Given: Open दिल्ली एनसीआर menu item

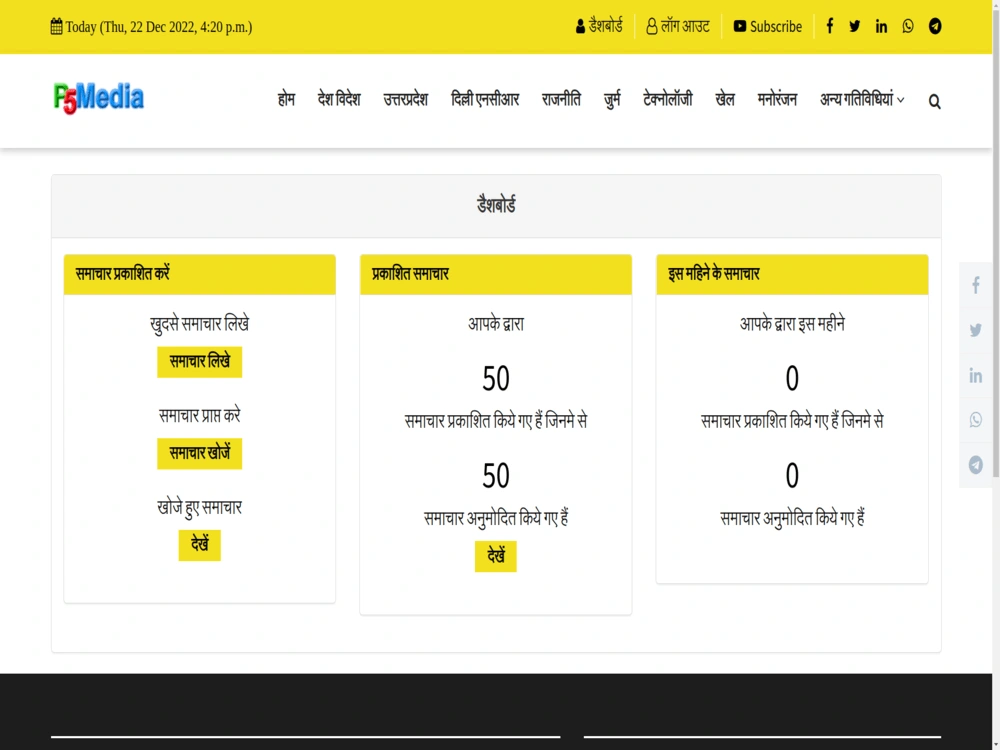Looking at the screenshot, I should tap(485, 99).
